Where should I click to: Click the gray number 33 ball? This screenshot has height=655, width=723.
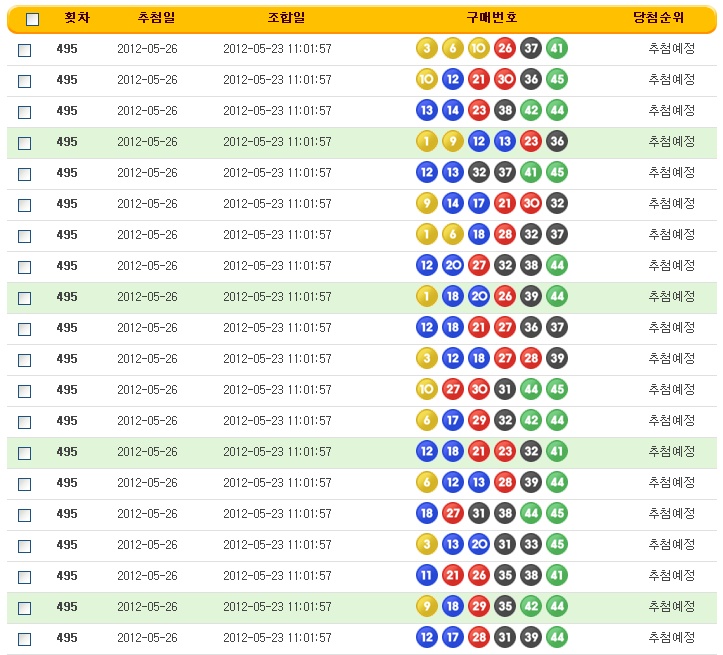531,545
